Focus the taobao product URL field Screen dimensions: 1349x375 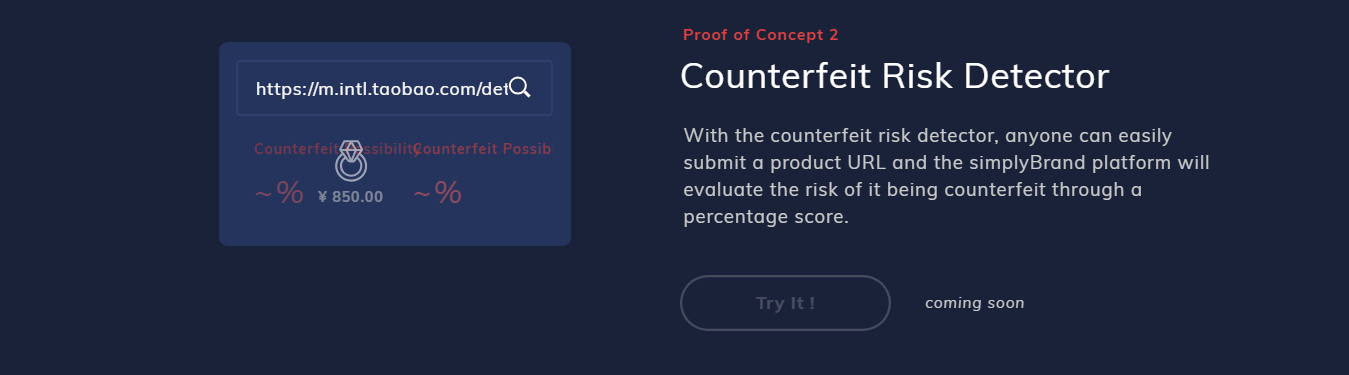point(394,88)
